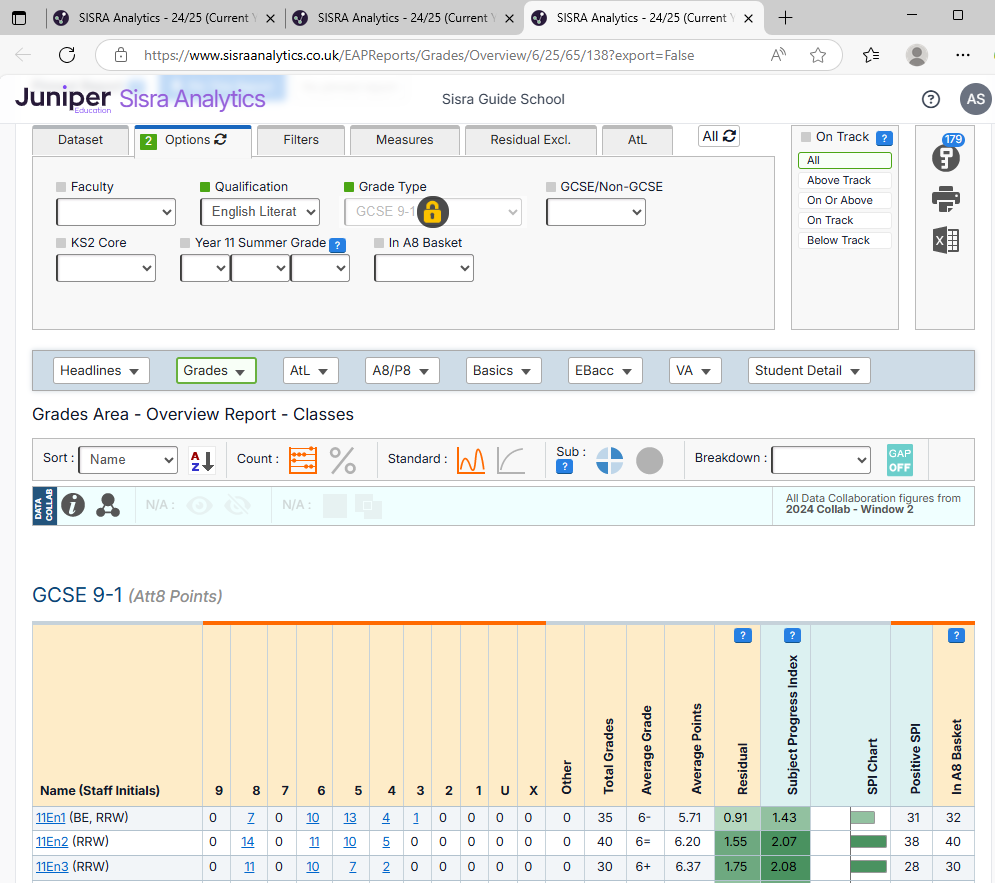Click the A-Z sort order icon
This screenshot has width=995, height=883.
click(x=202, y=460)
